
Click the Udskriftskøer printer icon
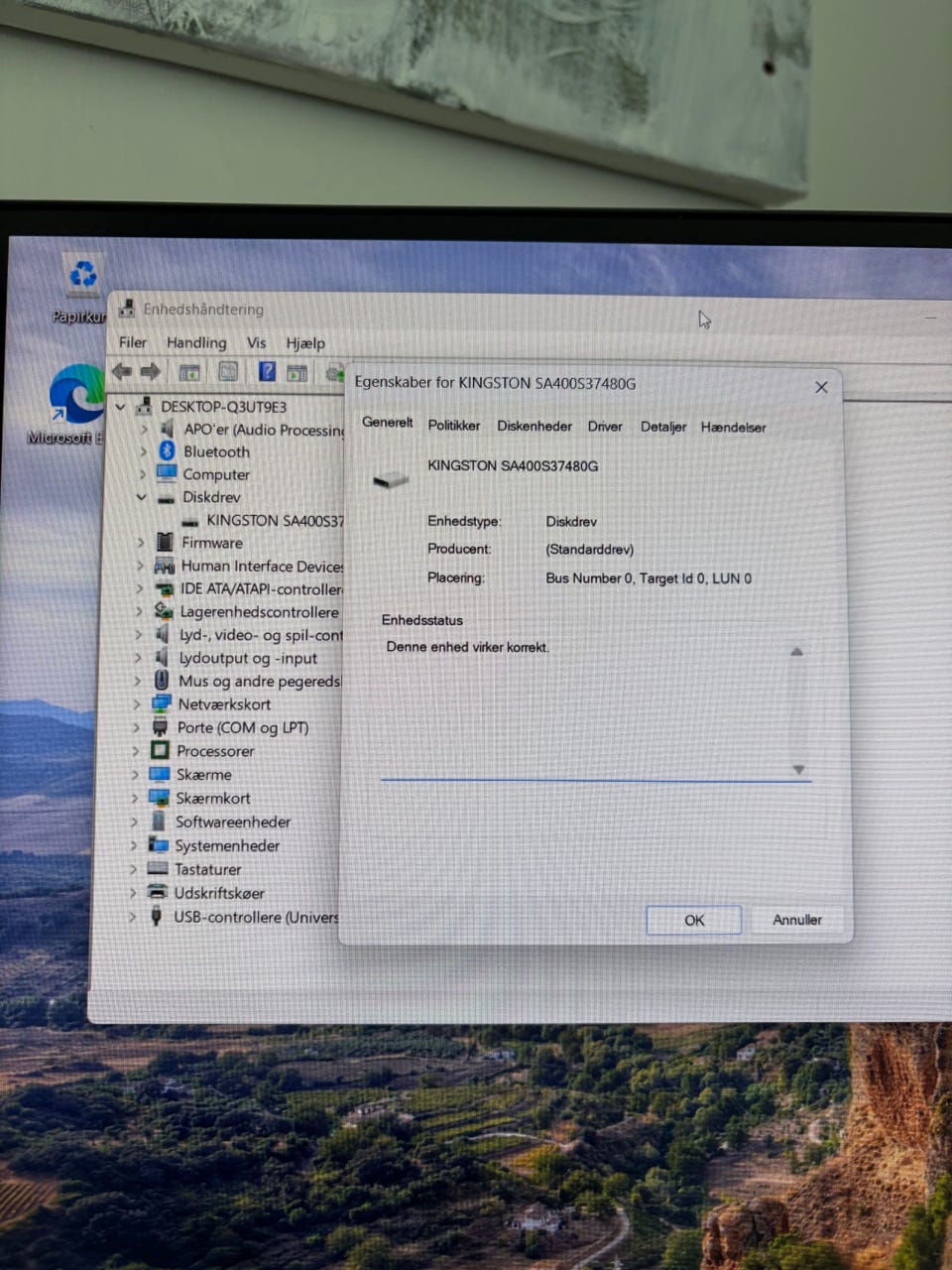pos(157,893)
